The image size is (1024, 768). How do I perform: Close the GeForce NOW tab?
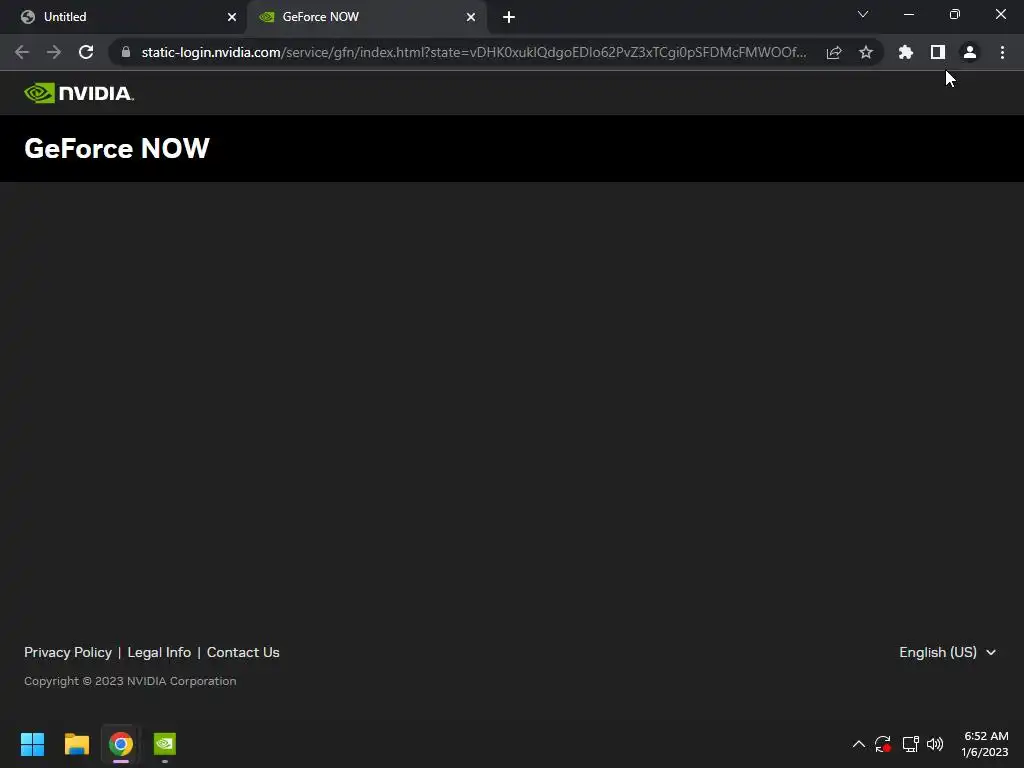[471, 17]
